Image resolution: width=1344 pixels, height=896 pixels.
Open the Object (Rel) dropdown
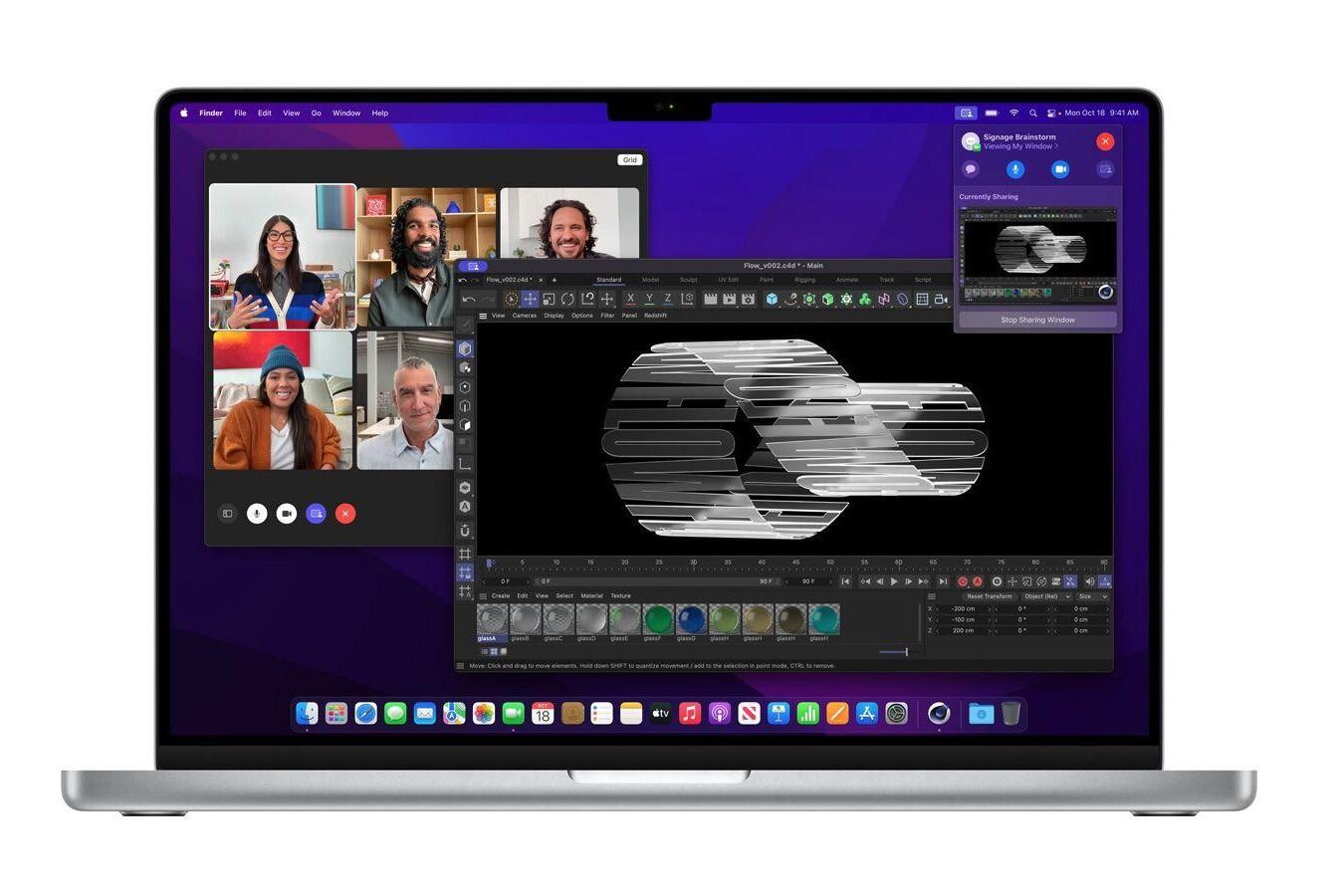(1046, 596)
